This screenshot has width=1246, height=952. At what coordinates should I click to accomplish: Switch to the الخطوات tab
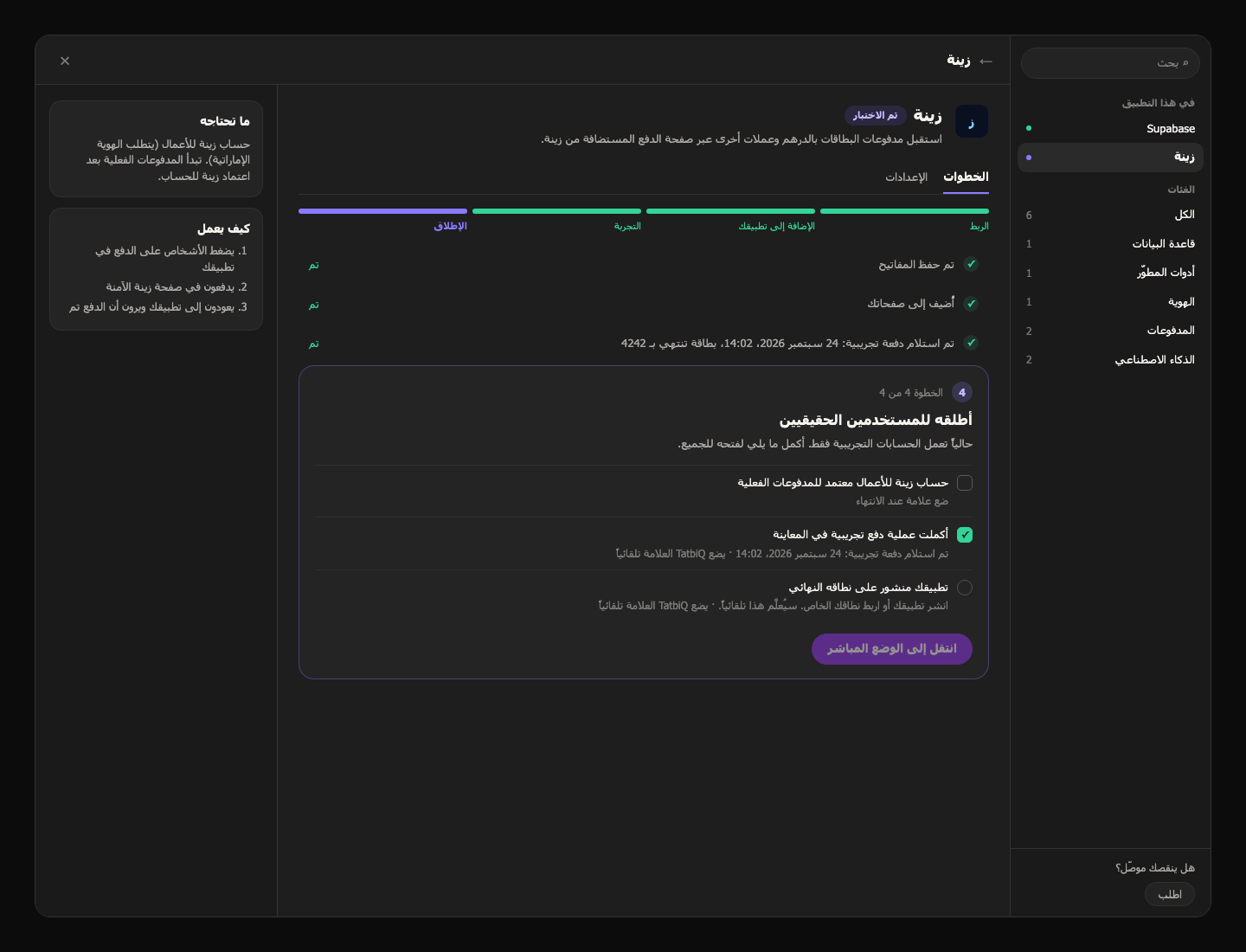coord(966,177)
